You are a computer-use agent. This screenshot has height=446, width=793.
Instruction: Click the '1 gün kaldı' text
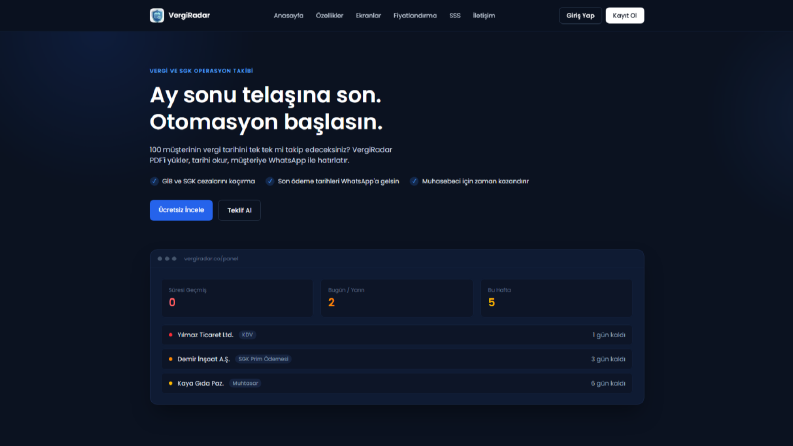(608, 335)
